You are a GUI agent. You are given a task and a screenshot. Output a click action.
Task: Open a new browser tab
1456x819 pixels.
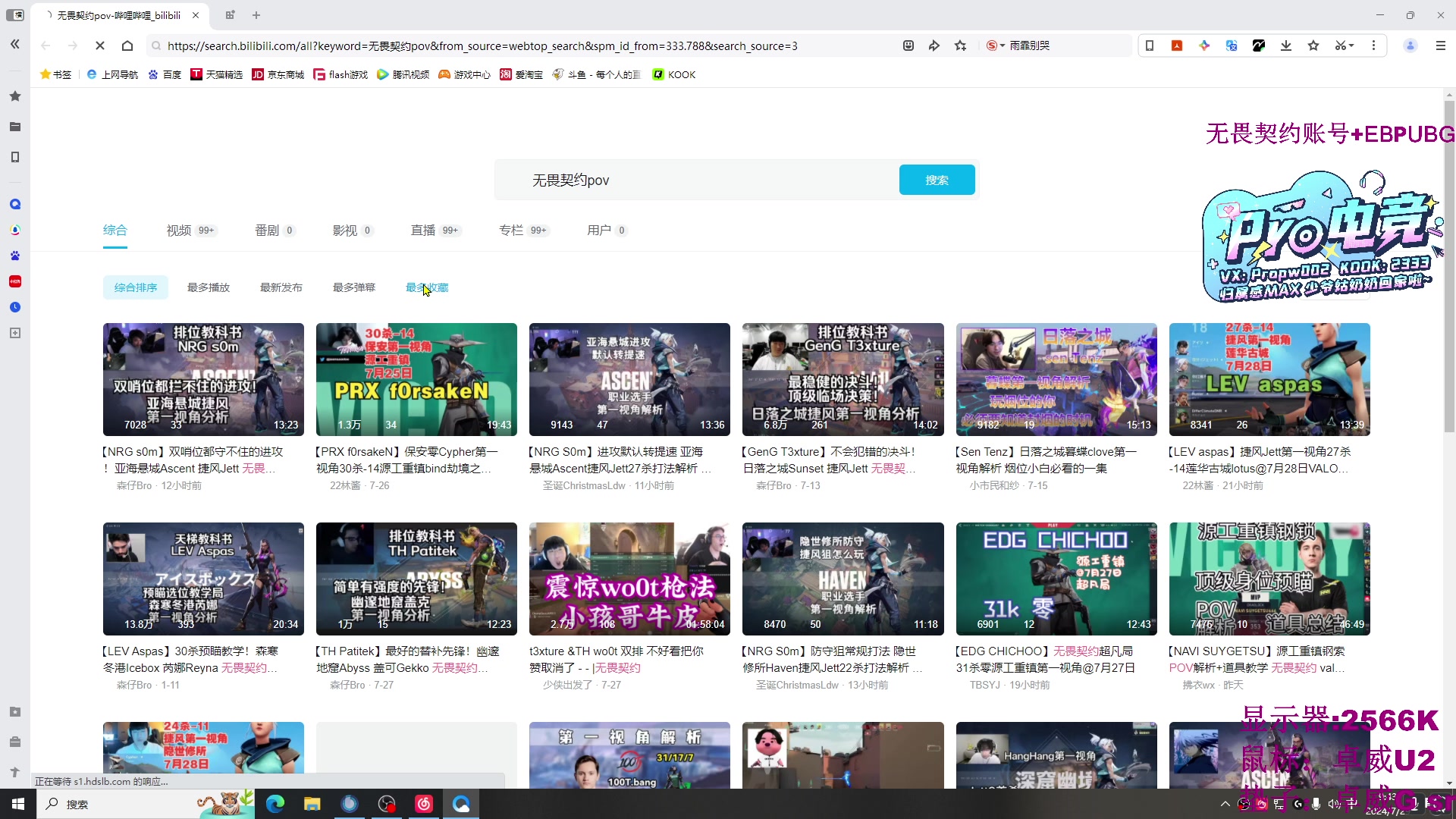pyautogui.click(x=256, y=15)
